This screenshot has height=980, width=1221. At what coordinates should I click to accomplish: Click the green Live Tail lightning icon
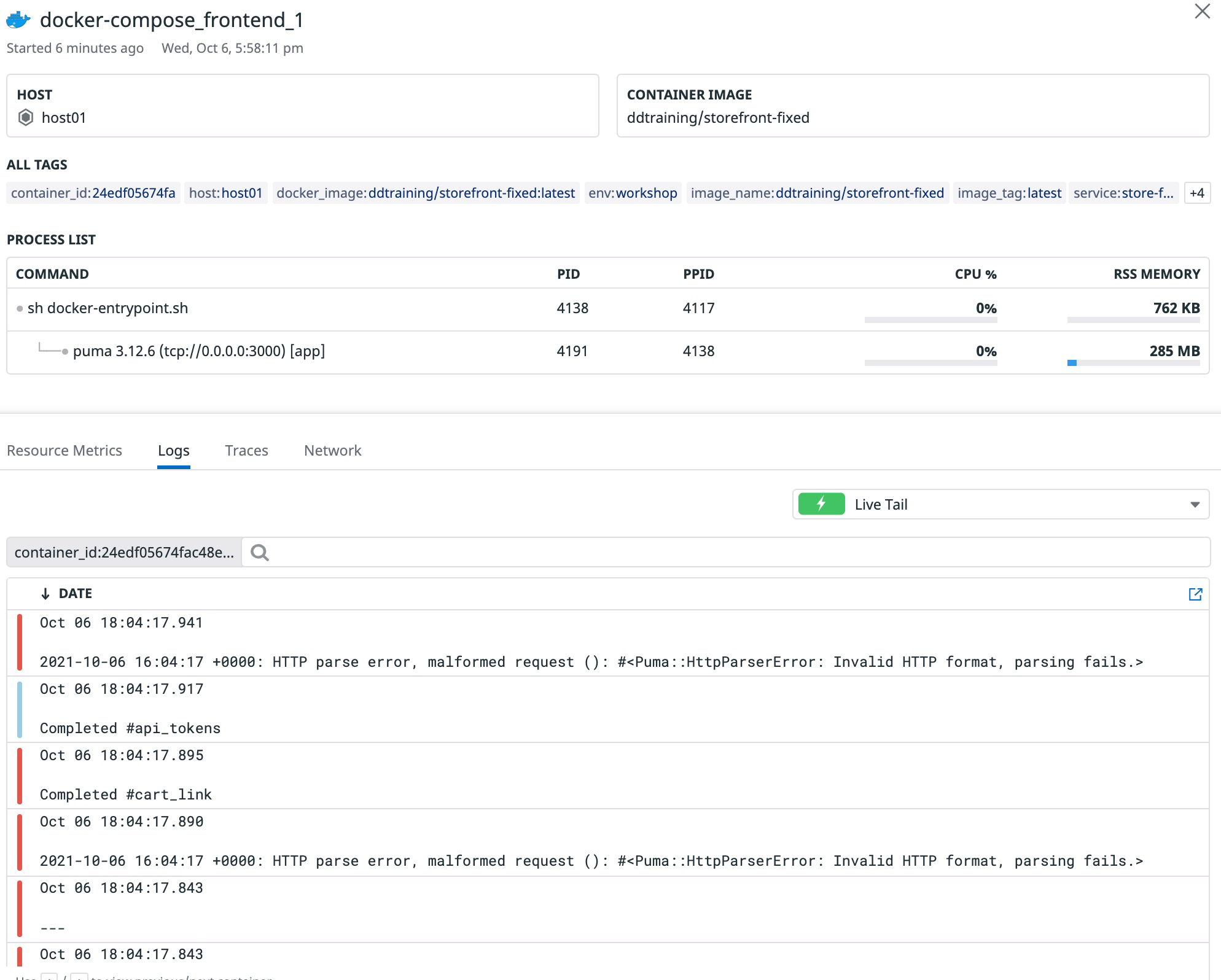point(821,504)
